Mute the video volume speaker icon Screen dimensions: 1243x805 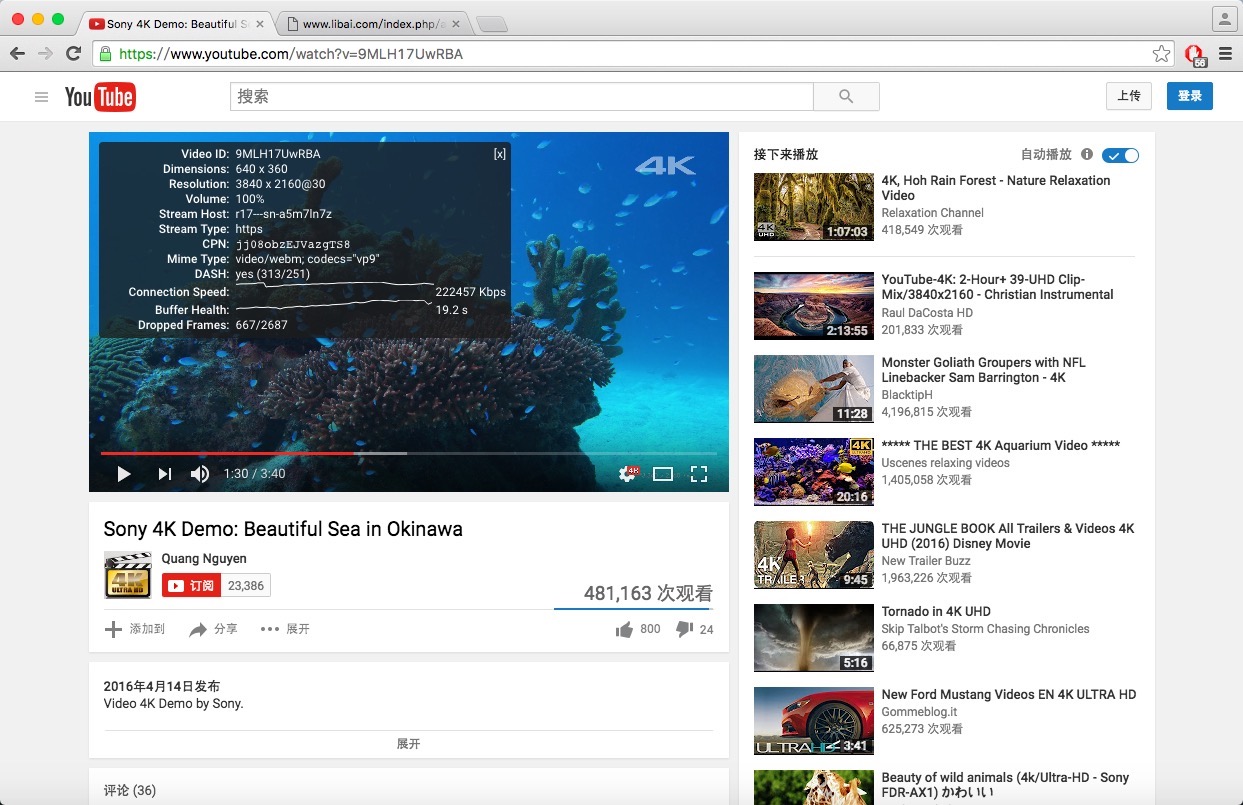click(x=200, y=474)
